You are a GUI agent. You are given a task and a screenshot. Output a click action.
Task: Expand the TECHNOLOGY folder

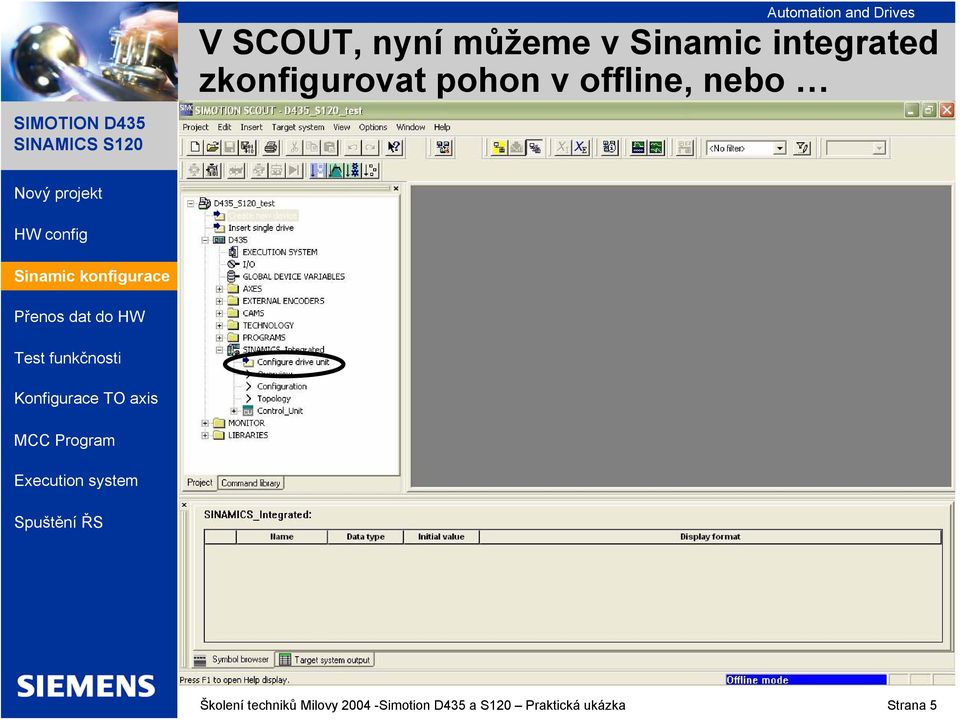219,326
